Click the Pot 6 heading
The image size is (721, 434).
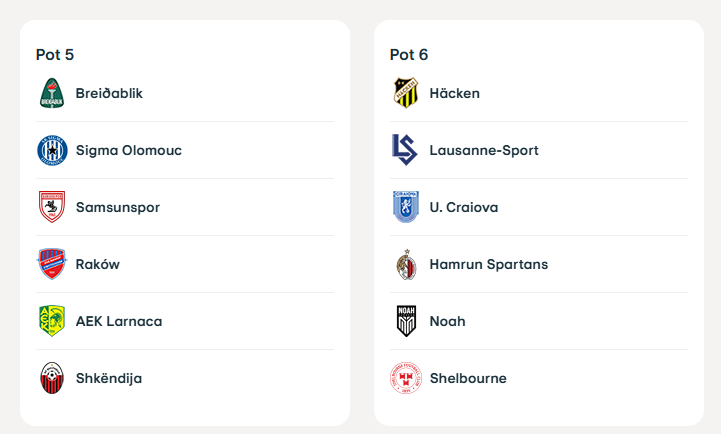coord(409,54)
